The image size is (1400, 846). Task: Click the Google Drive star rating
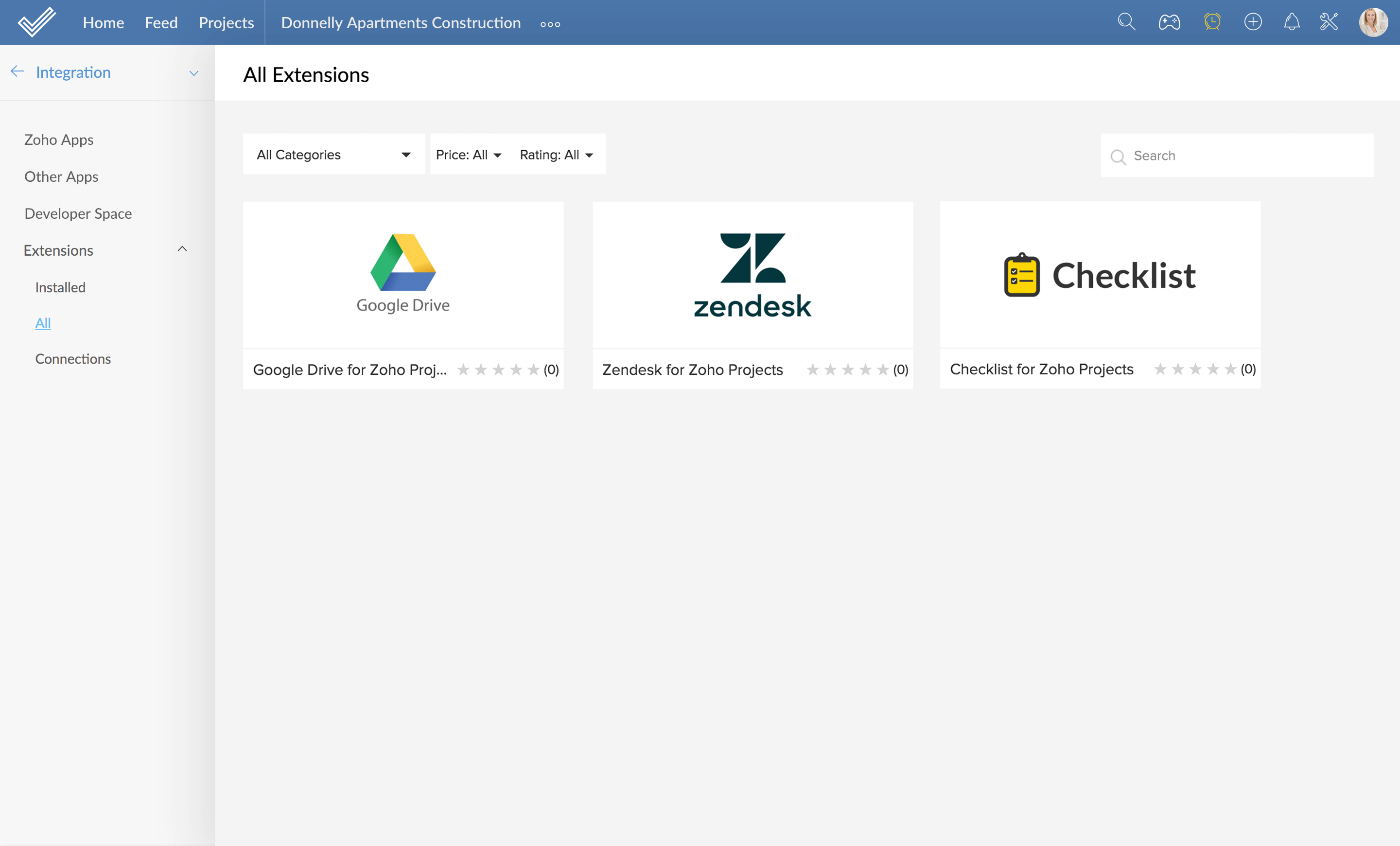click(498, 370)
